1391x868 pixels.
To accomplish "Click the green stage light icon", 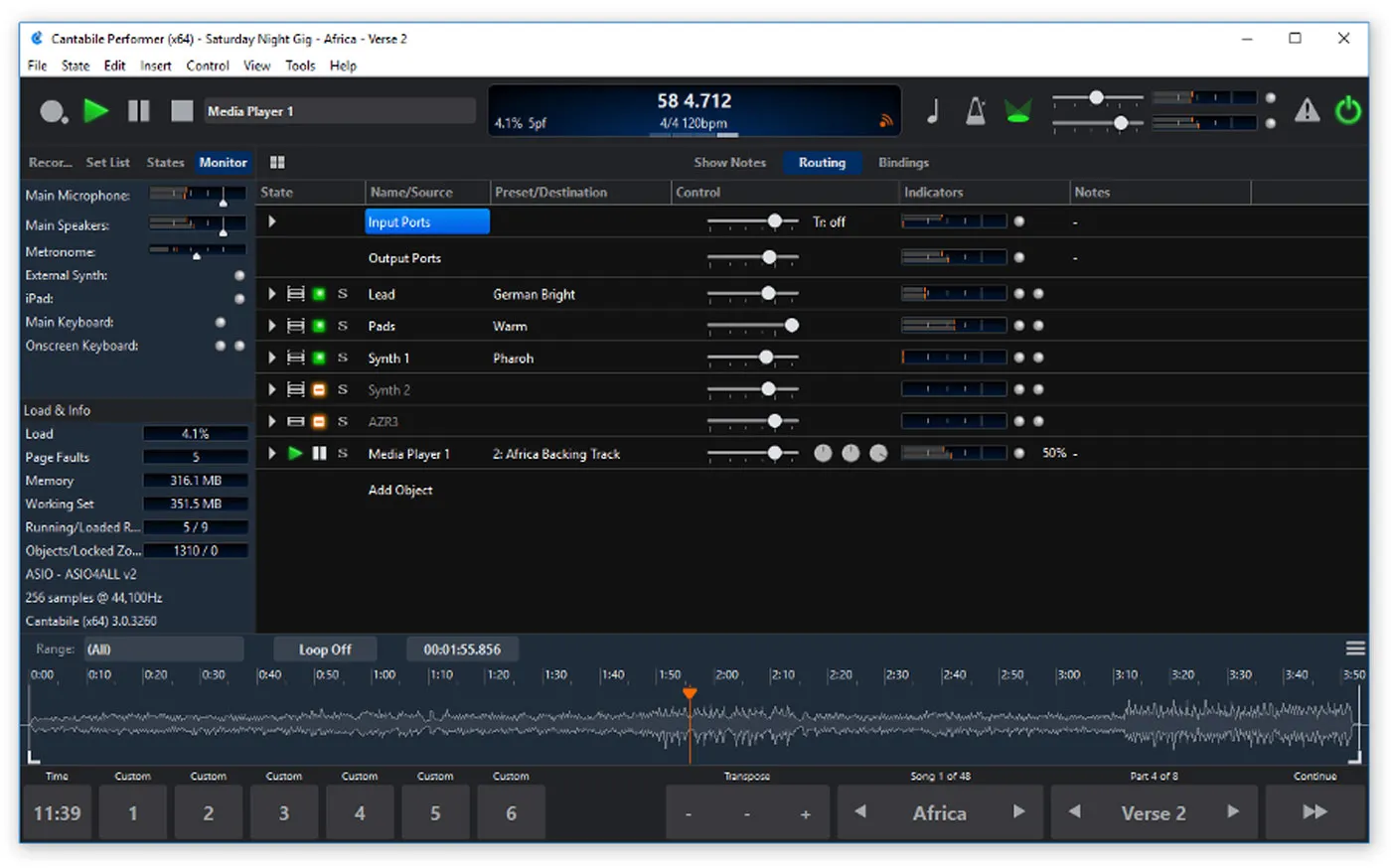I will tap(1017, 109).
